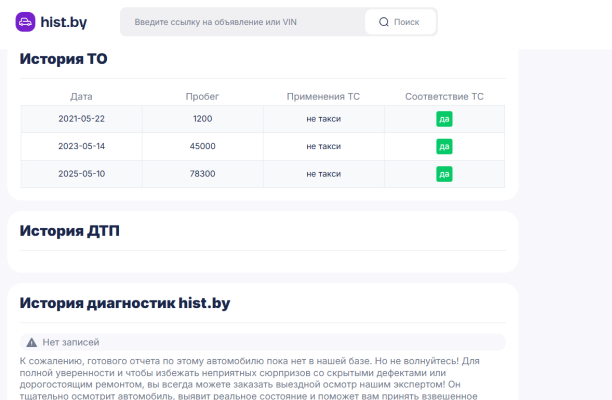Select the 2021-05-22 date cell
The width and height of the screenshot is (612, 400).
coord(81,119)
